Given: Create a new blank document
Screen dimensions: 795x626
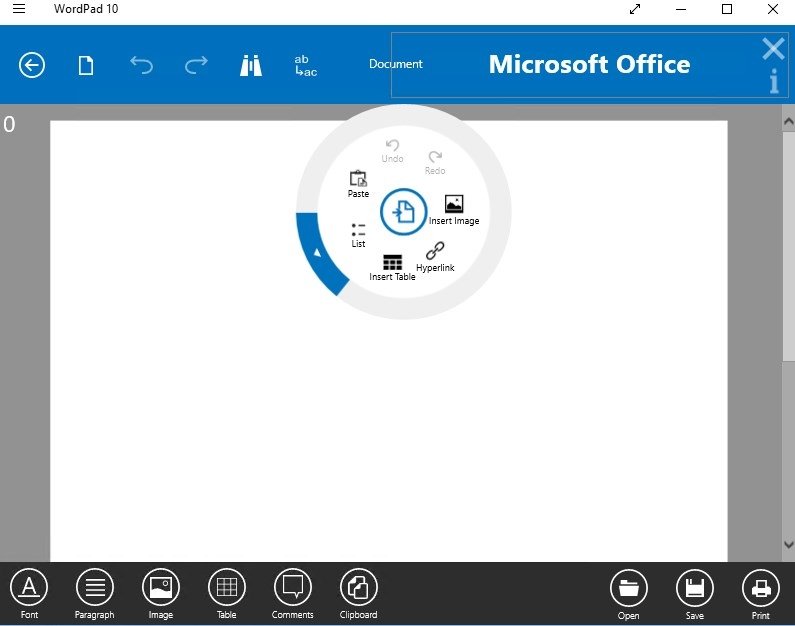Looking at the screenshot, I should pyautogui.click(x=86, y=65).
